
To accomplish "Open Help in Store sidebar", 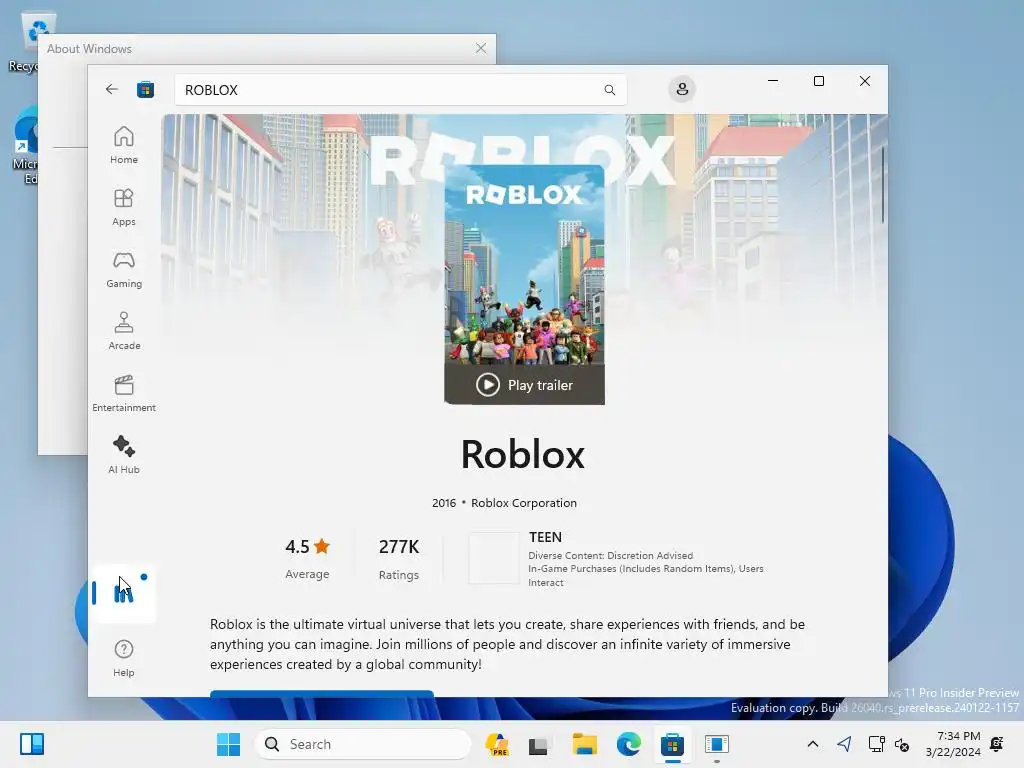I will click(x=123, y=658).
